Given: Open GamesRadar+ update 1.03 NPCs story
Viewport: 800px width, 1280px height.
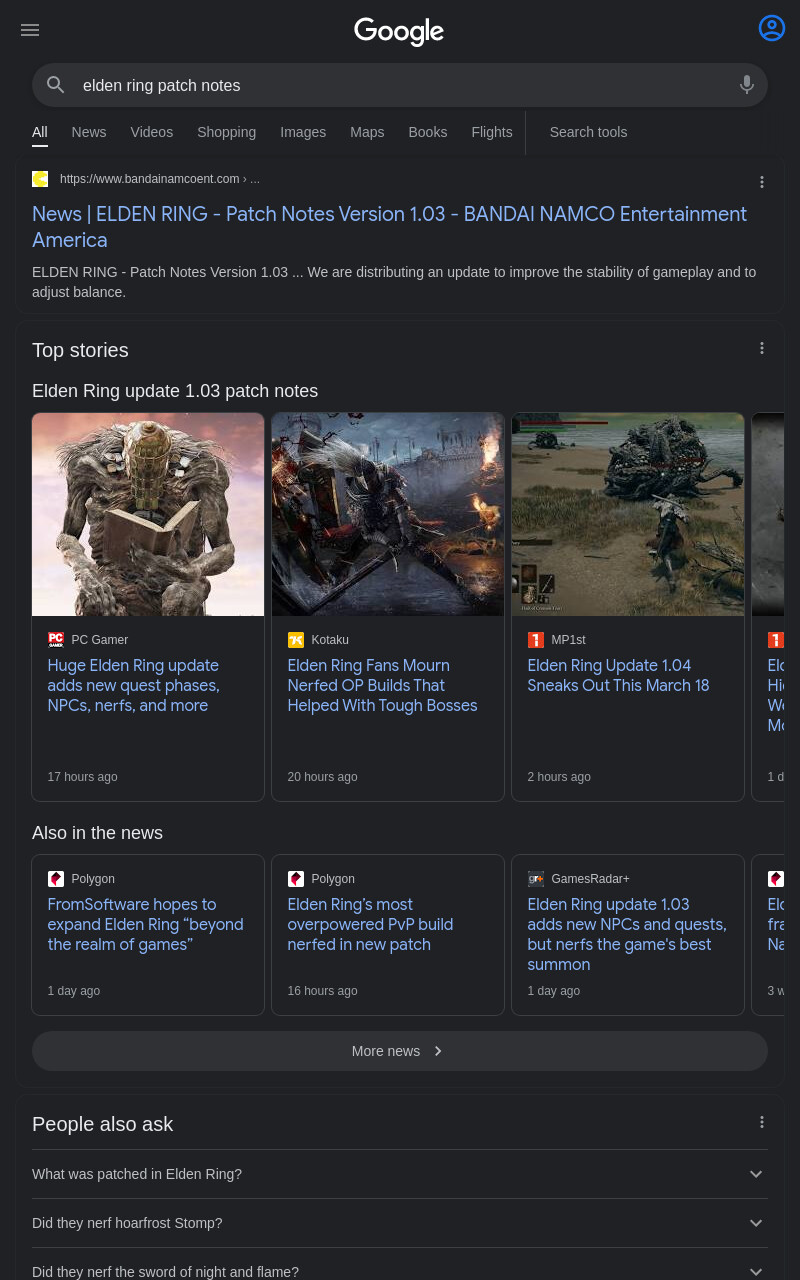Looking at the screenshot, I should 627,934.
